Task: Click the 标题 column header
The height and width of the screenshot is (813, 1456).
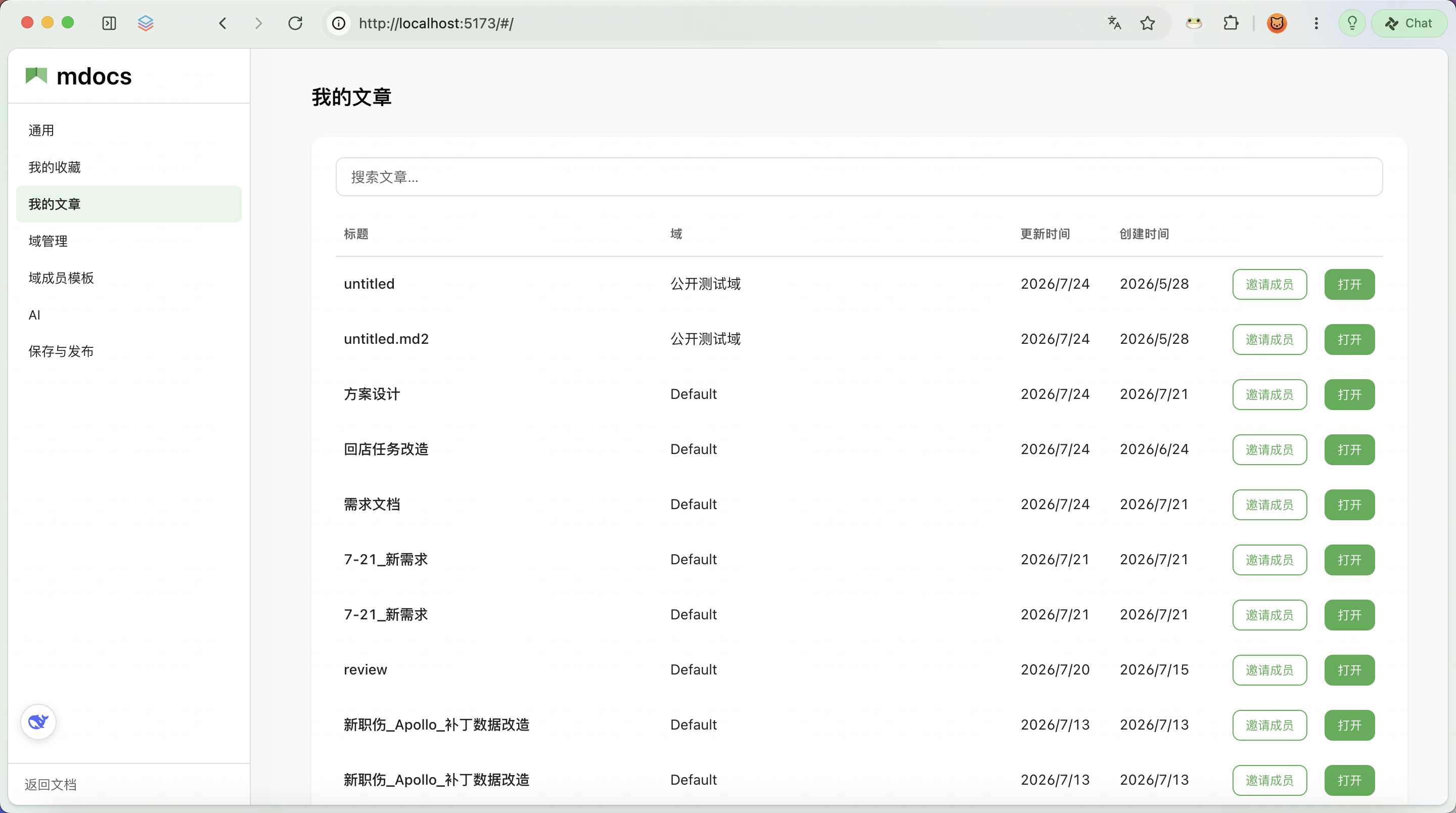Action: point(356,234)
